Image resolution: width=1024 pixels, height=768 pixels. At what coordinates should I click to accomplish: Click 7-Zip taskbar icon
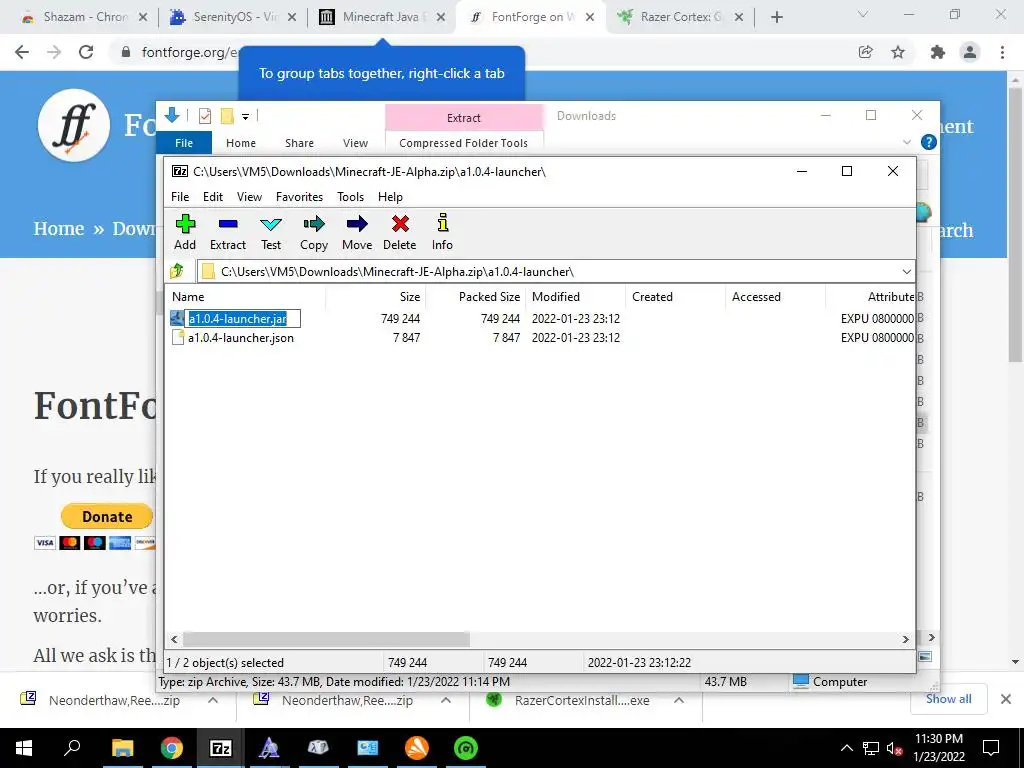221,748
